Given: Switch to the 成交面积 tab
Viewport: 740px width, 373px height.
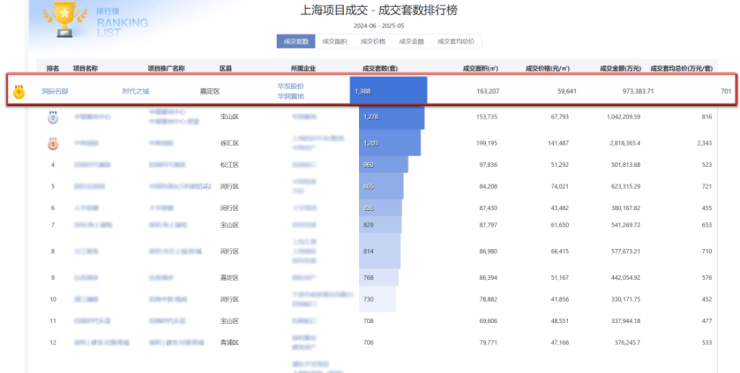Looking at the screenshot, I should click(334, 41).
